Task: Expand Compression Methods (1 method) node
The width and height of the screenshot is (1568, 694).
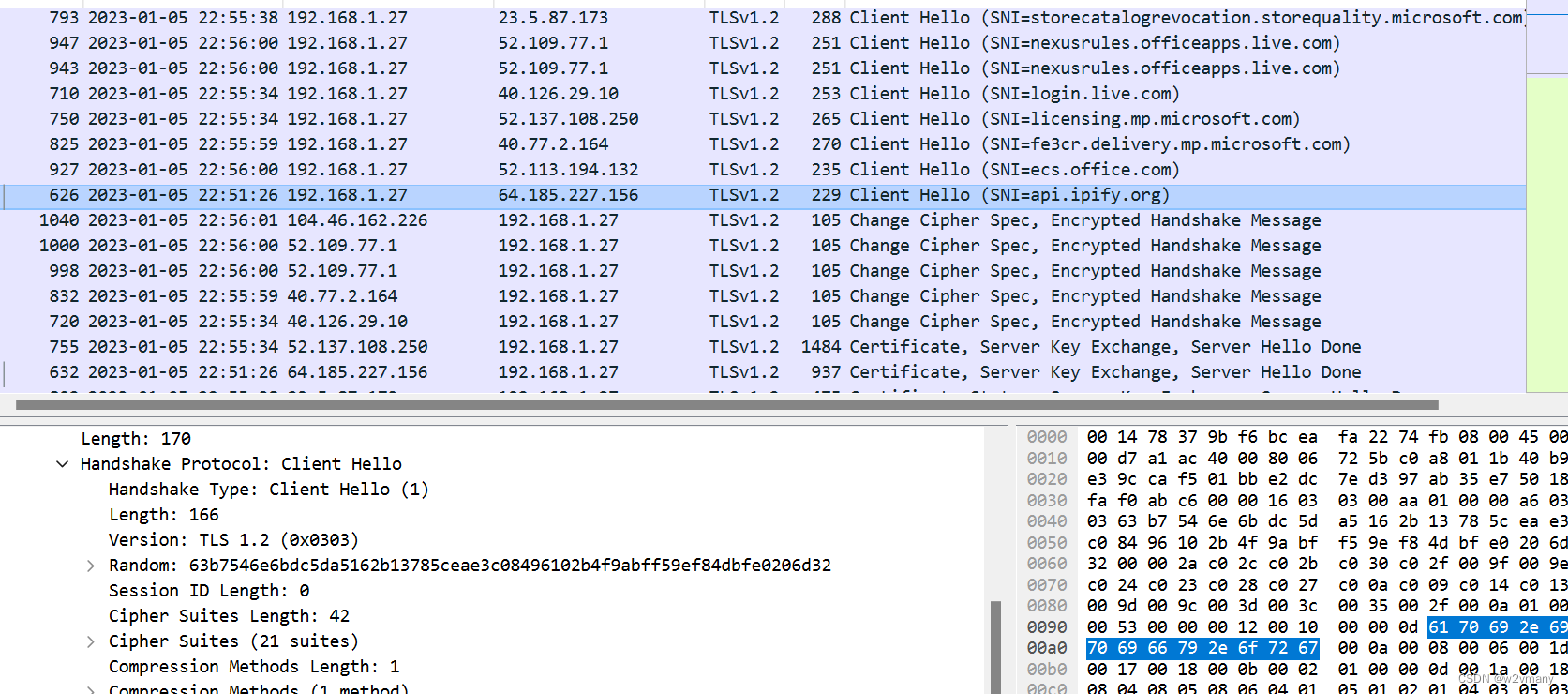Action: click(90, 689)
